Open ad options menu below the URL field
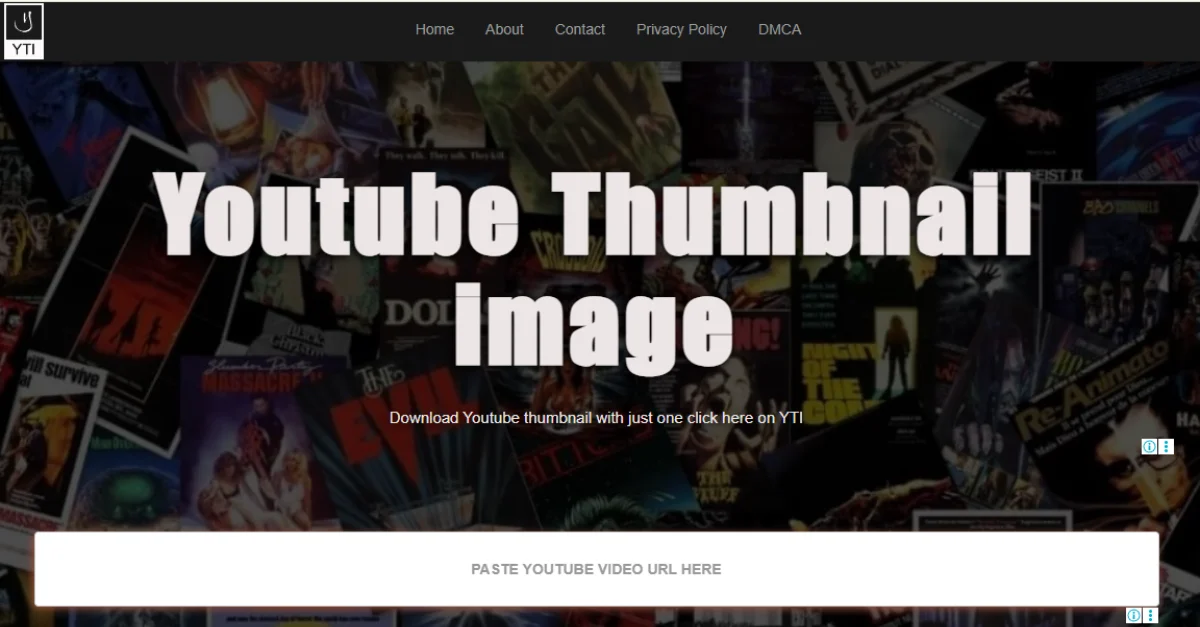Image resolution: width=1200 pixels, height=627 pixels. [x=1151, y=615]
